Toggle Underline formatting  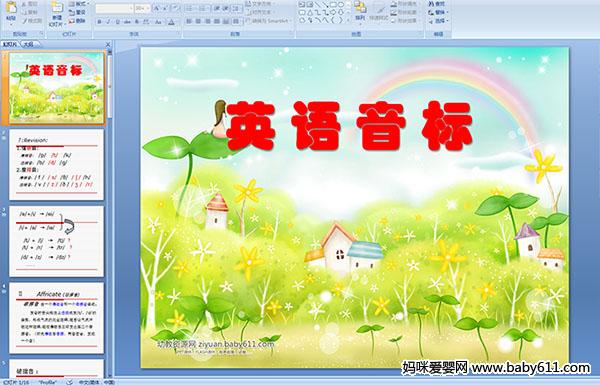click(x=117, y=22)
